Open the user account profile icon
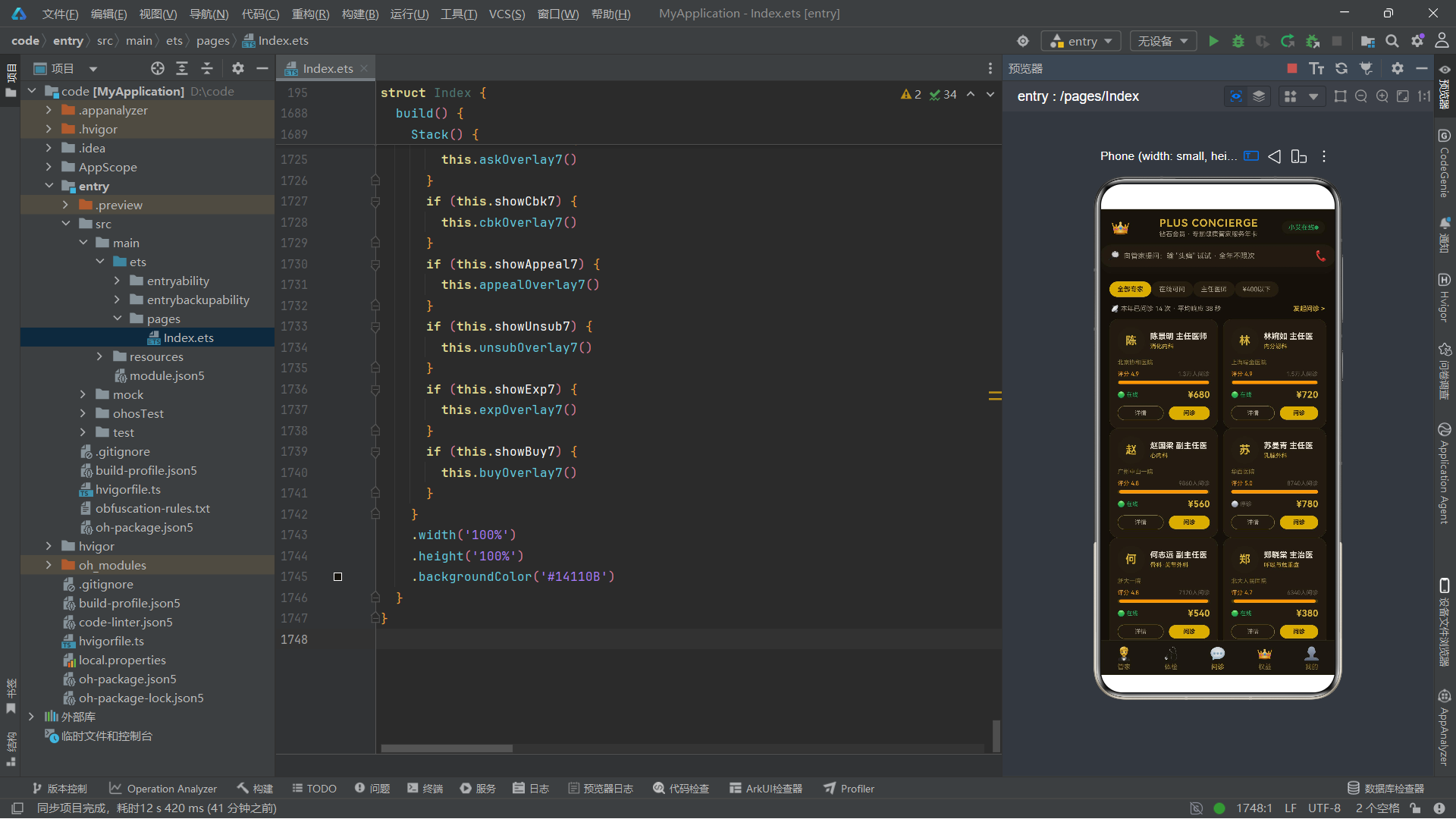This screenshot has width=1456, height=819. click(1442, 41)
